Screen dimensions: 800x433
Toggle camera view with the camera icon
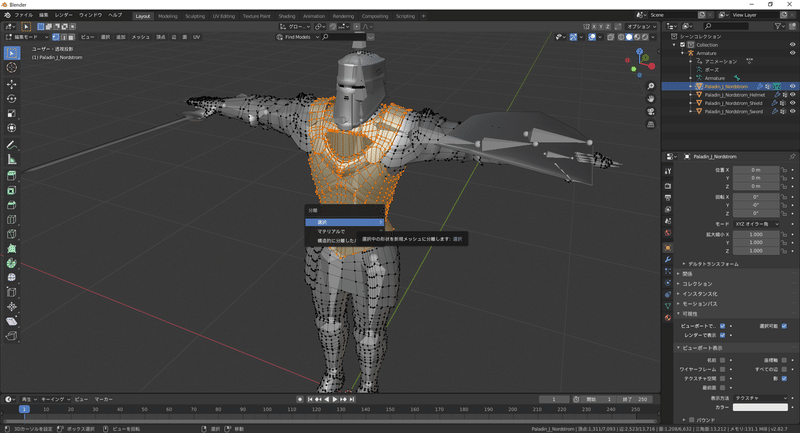651,112
